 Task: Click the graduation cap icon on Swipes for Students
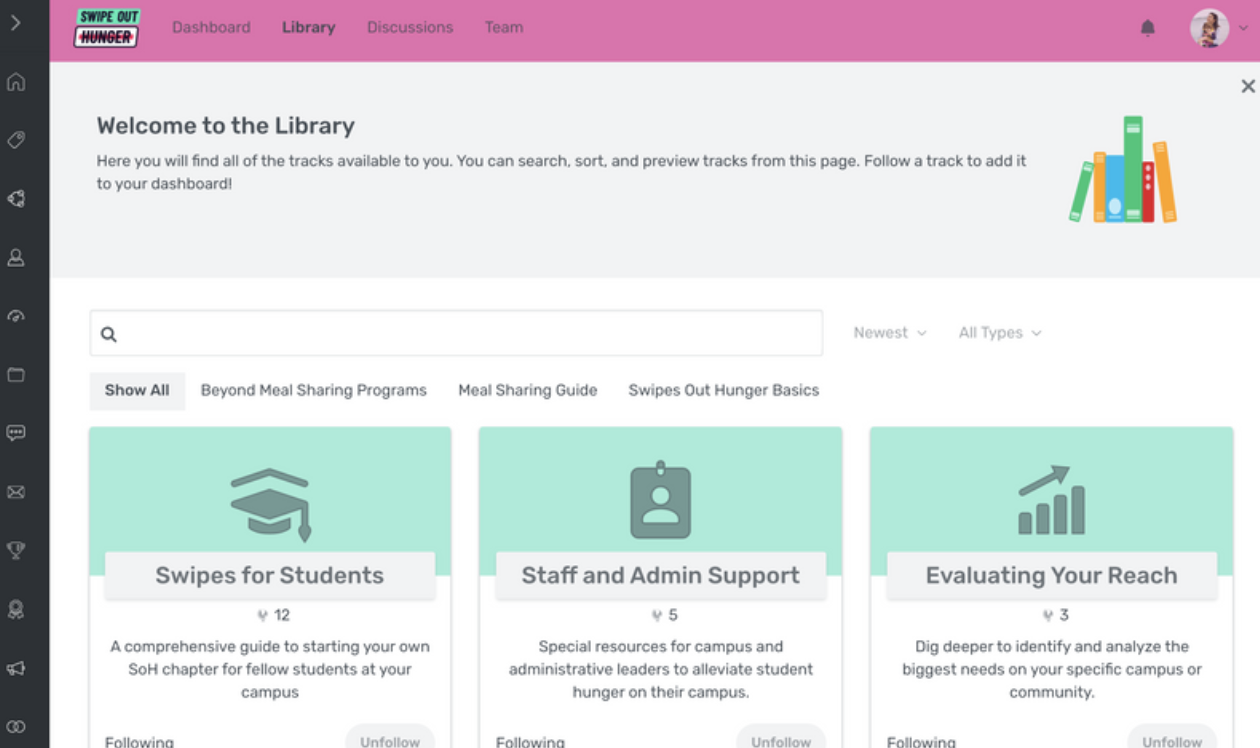[270, 505]
